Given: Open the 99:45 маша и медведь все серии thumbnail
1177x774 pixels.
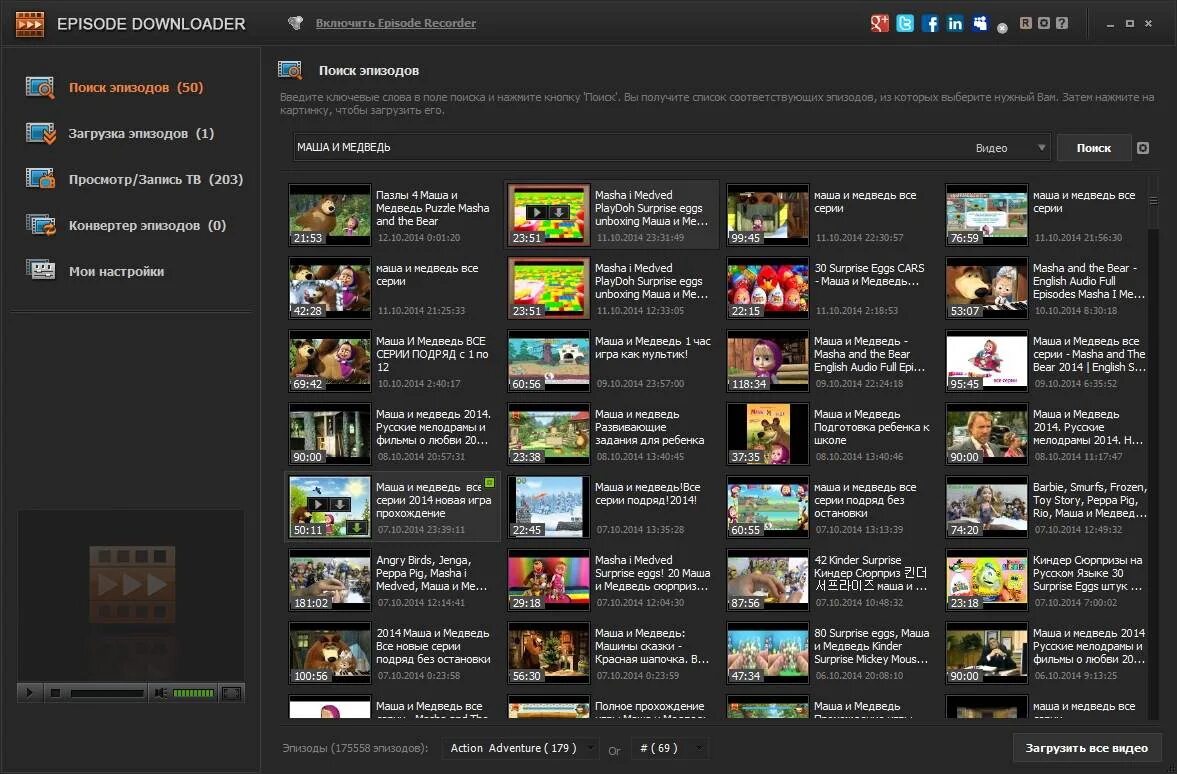Looking at the screenshot, I should click(768, 215).
